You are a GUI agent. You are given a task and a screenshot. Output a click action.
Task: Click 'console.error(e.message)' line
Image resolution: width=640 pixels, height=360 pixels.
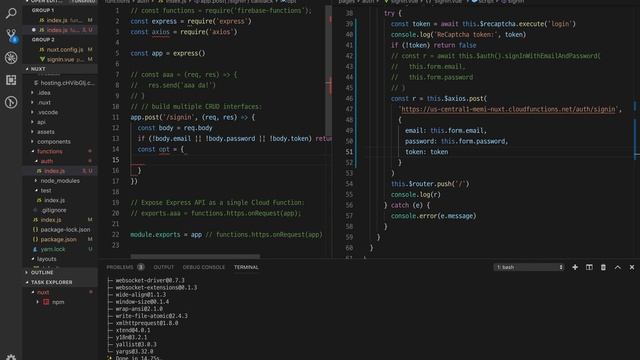point(433,216)
